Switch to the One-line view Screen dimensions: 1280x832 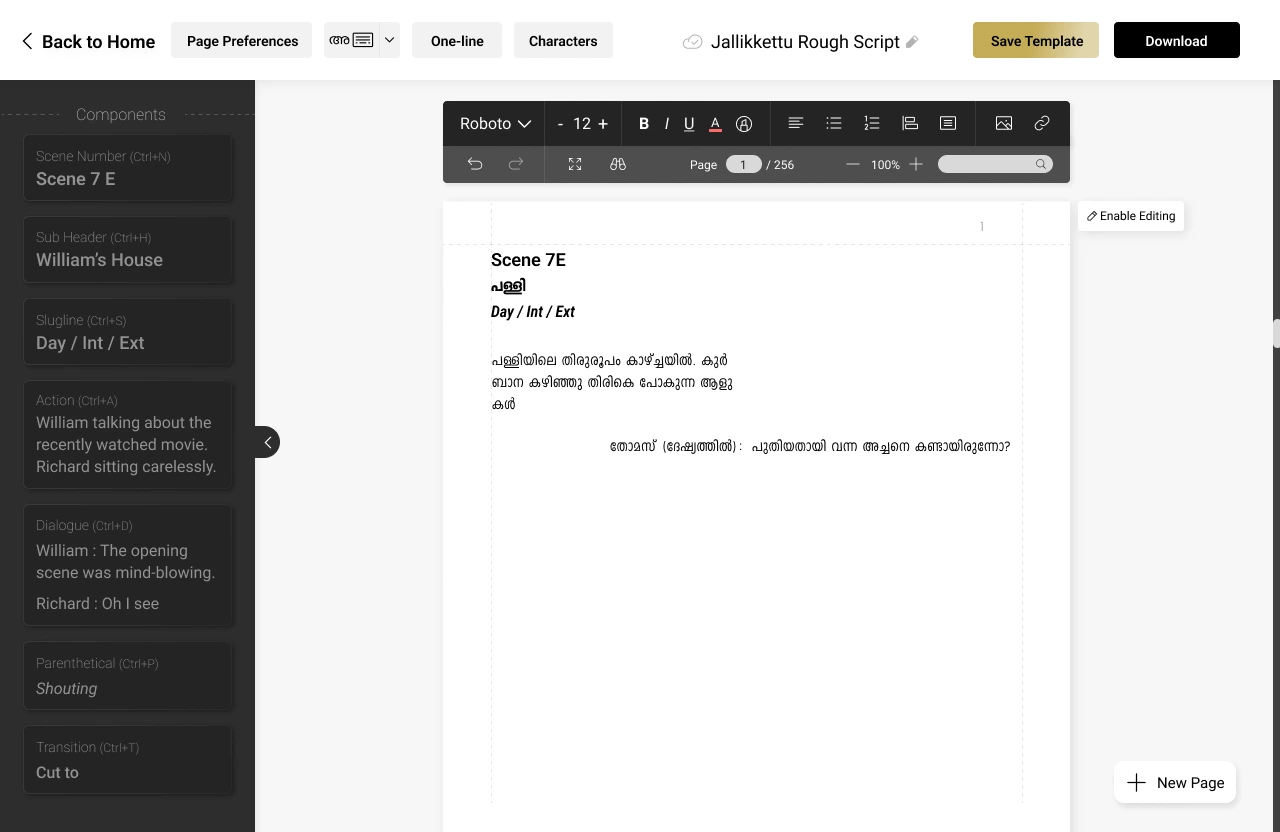tap(457, 40)
